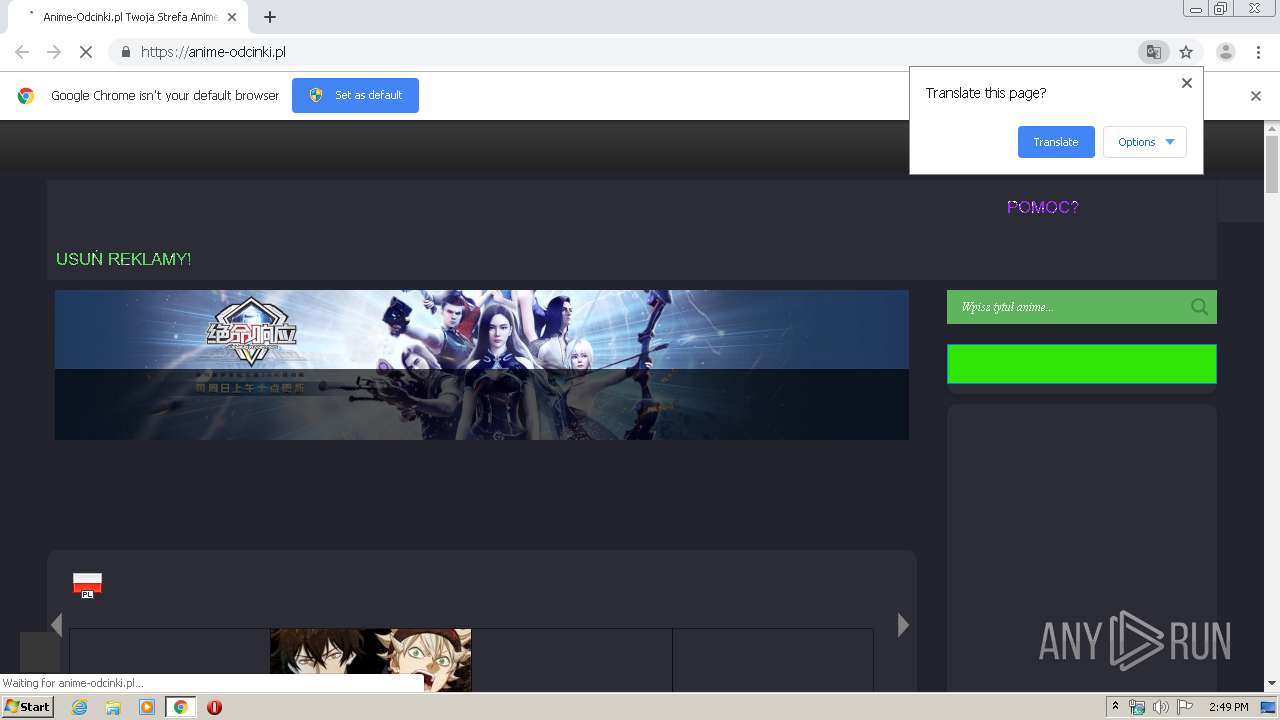Expand the translate Options dropdown
The height and width of the screenshot is (720, 1280).
pos(1145,142)
